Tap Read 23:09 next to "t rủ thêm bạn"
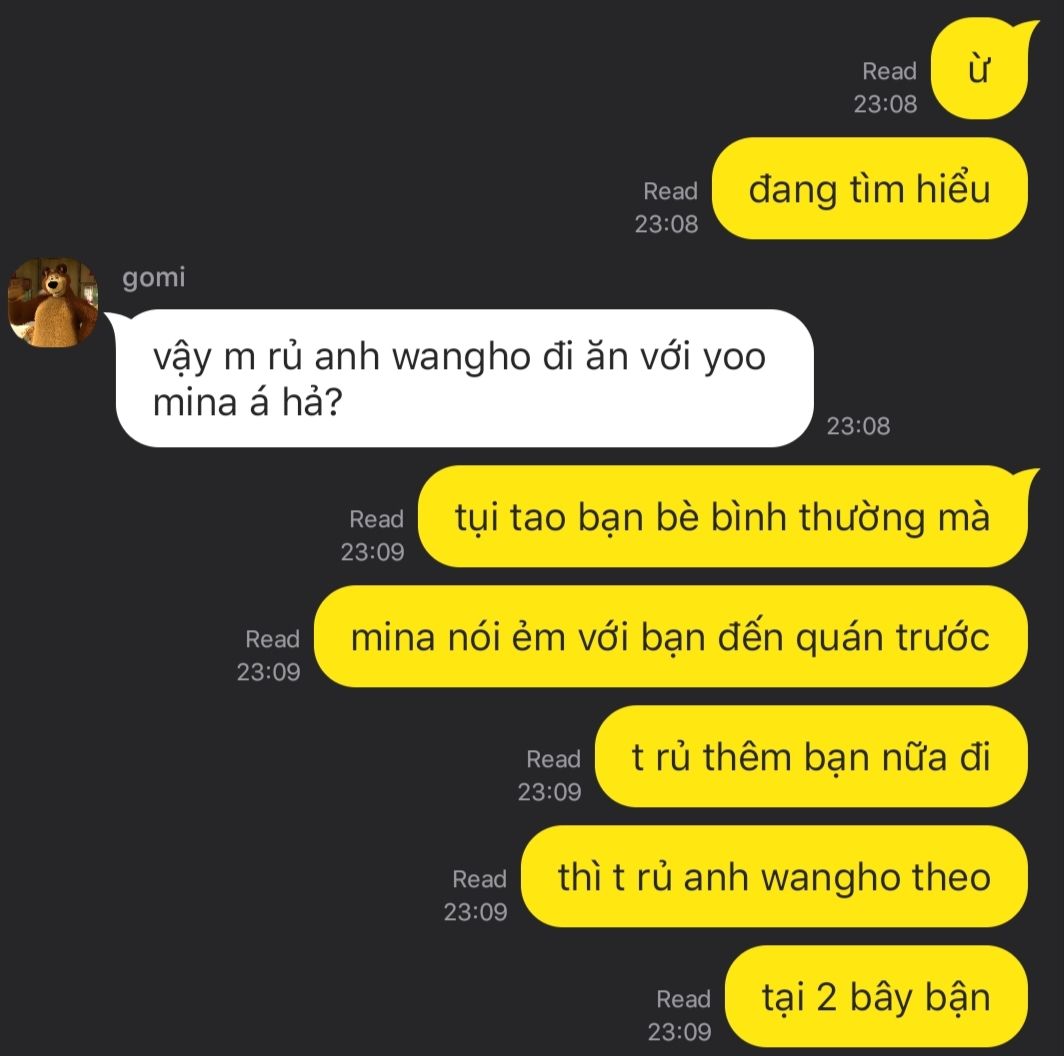This screenshot has height=1056, width=1064. 550,776
